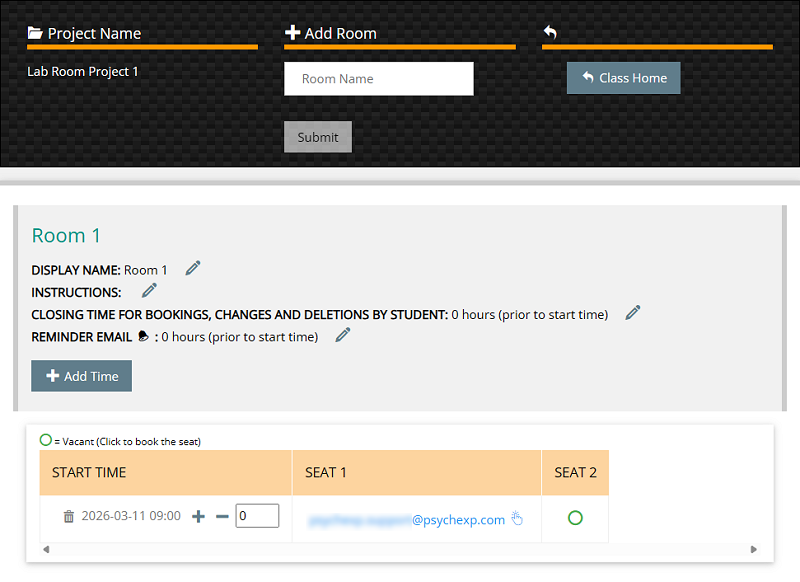Edit the Display Name with pencil icon
Viewport: 800px width, 582px height.
[193, 268]
